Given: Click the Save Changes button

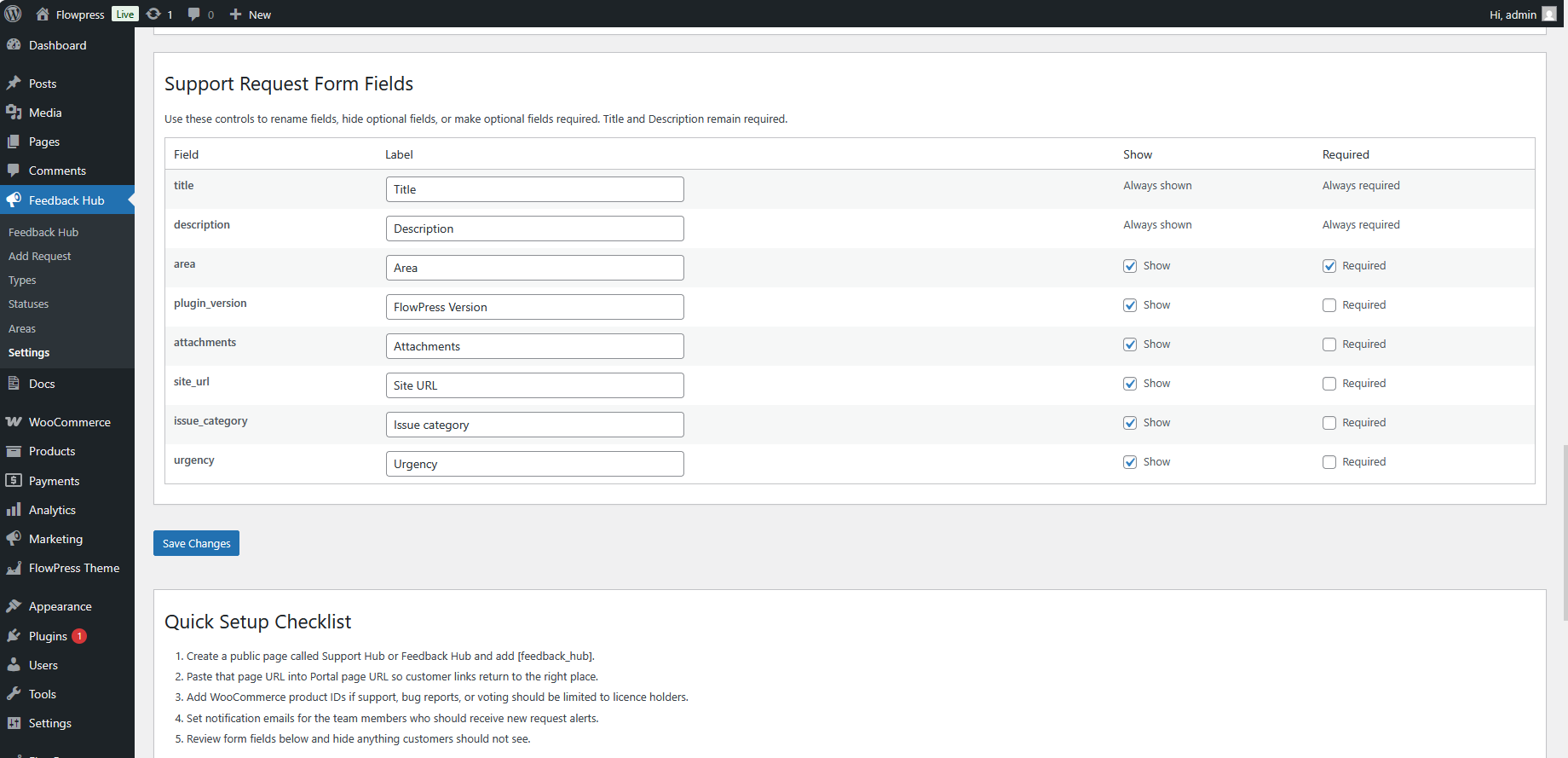Looking at the screenshot, I should click(196, 543).
